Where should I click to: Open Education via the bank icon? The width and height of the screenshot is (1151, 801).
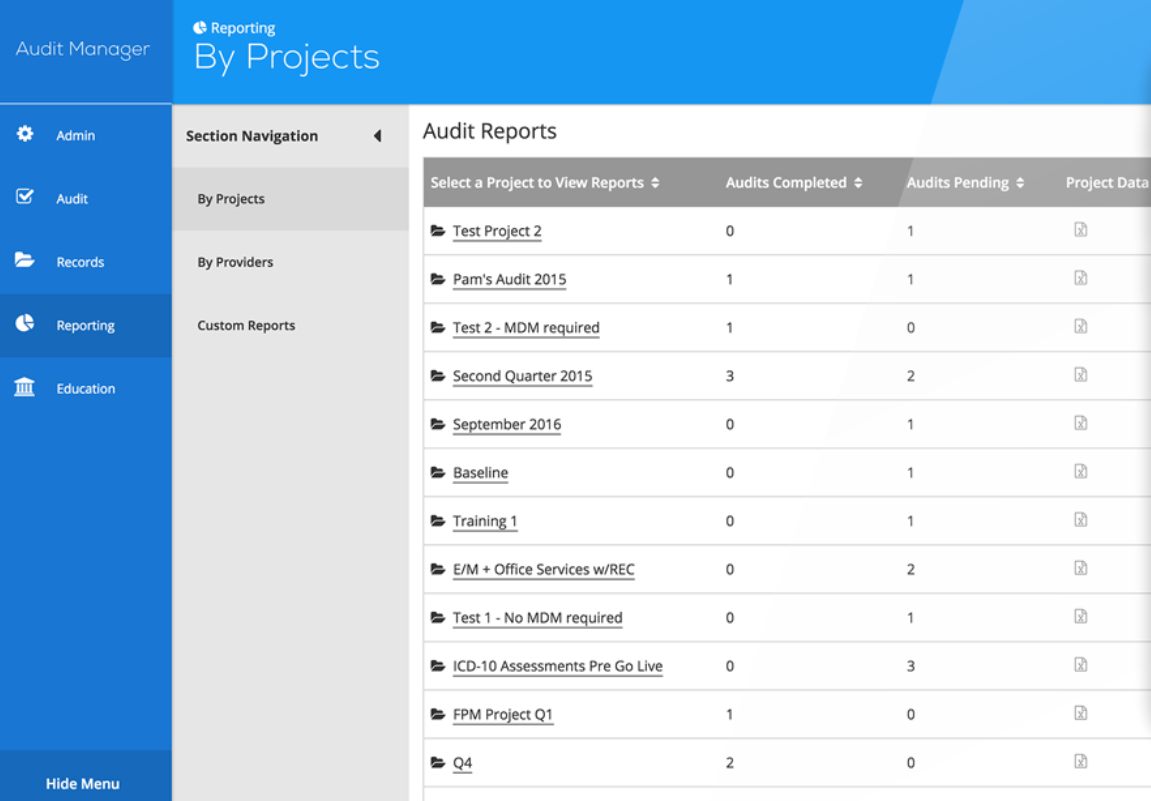pyautogui.click(x=24, y=388)
